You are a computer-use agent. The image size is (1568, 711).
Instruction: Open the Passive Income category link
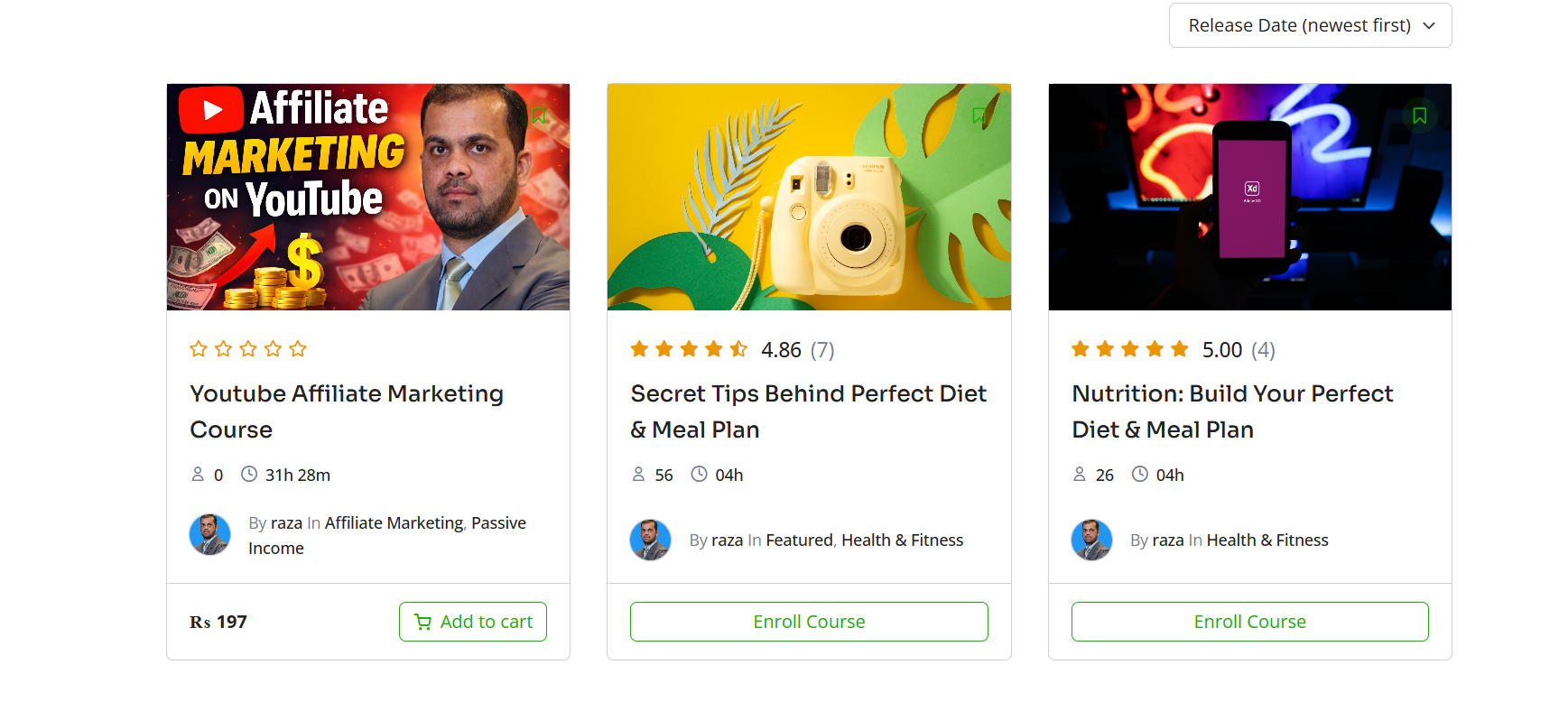coord(497,523)
